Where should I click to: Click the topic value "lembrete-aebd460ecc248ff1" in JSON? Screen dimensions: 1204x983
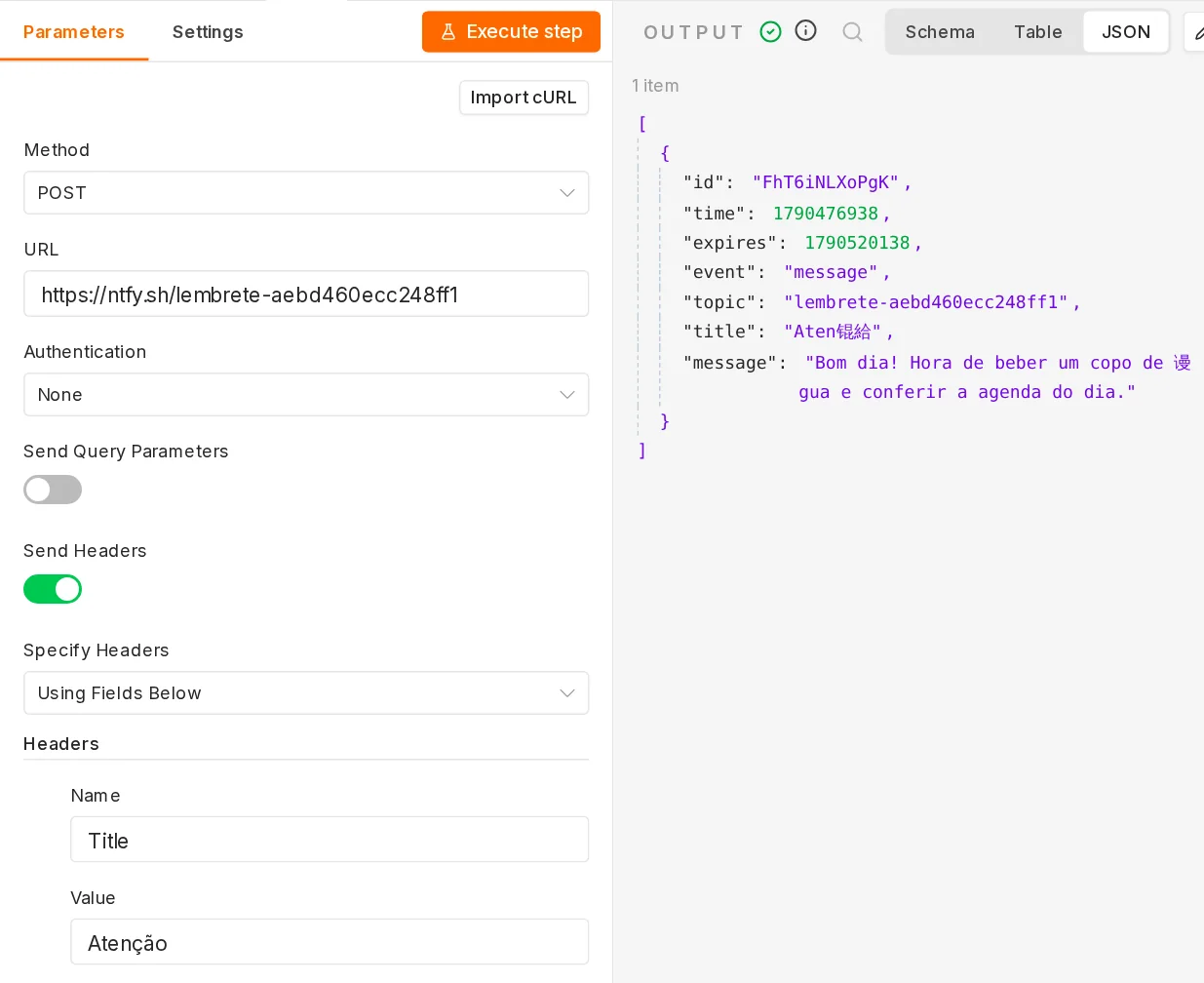(926, 302)
